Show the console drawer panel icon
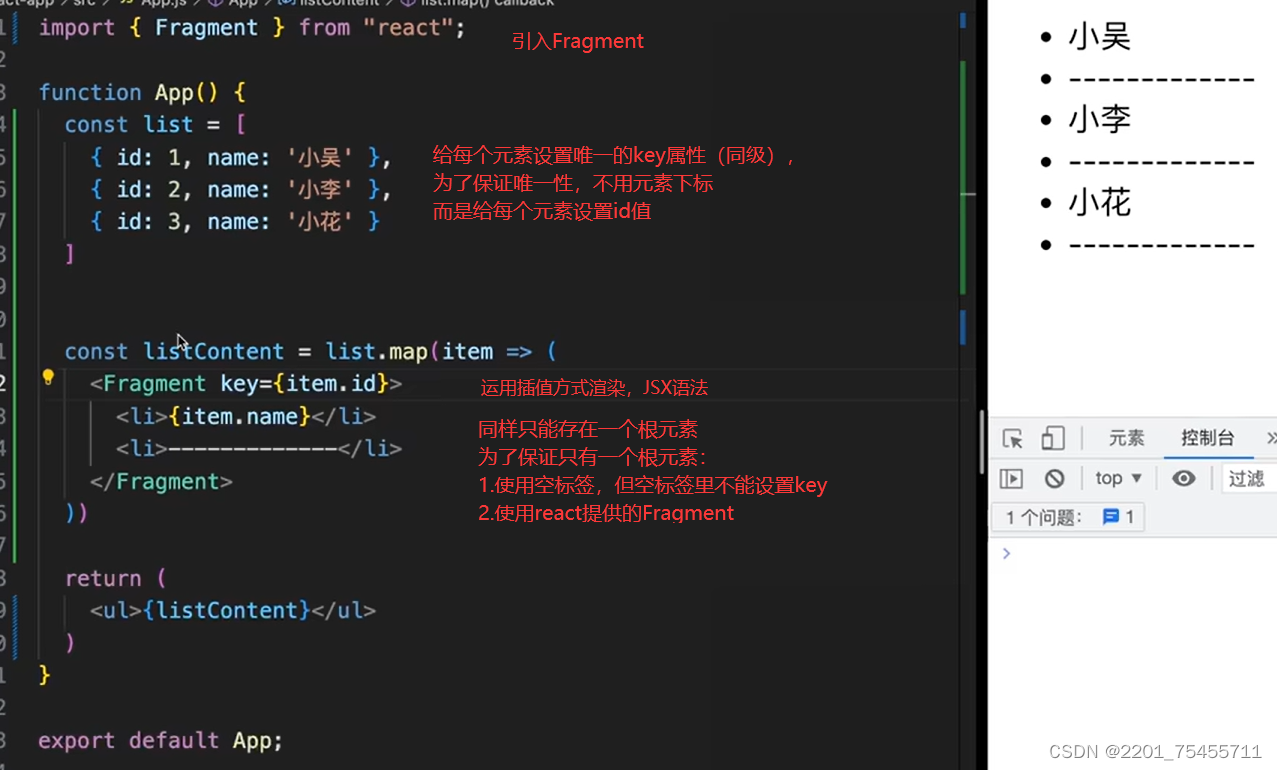The width and height of the screenshot is (1277, 770). [1011, 478]
